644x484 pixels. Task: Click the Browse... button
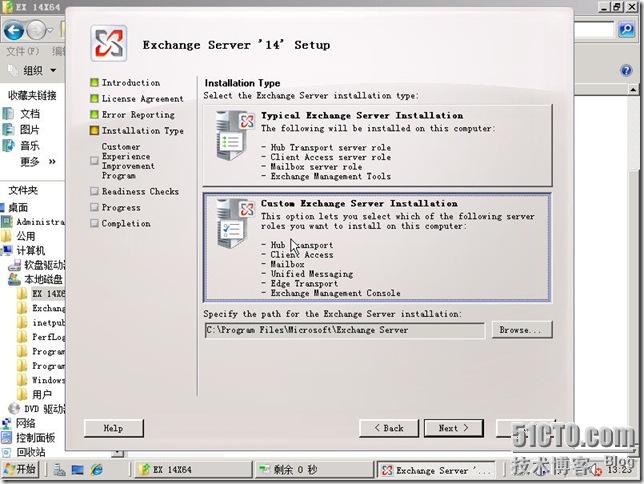(x=522, y=330)
